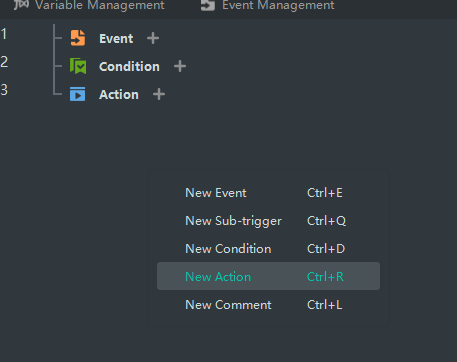Click the plus icon next to Condition
The height and width of the screenshot is (362, 457).
point(180,66)
